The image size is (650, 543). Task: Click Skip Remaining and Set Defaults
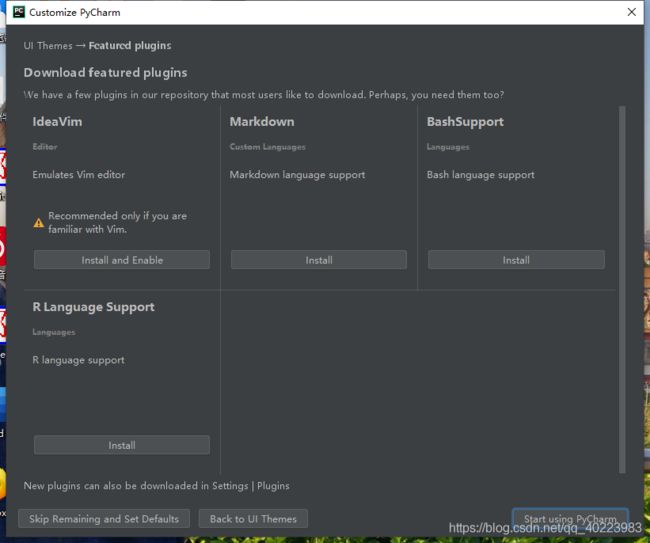[104, 519]
